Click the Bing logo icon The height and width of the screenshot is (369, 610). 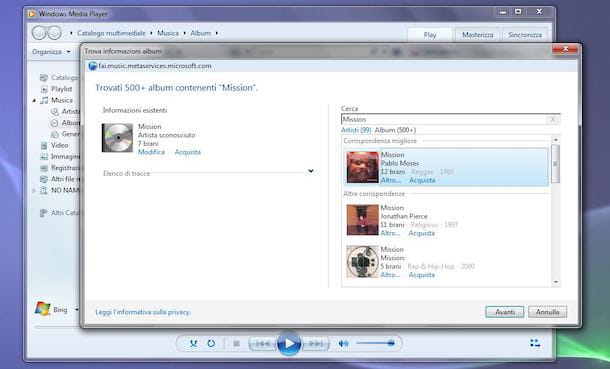pos(42,309)
